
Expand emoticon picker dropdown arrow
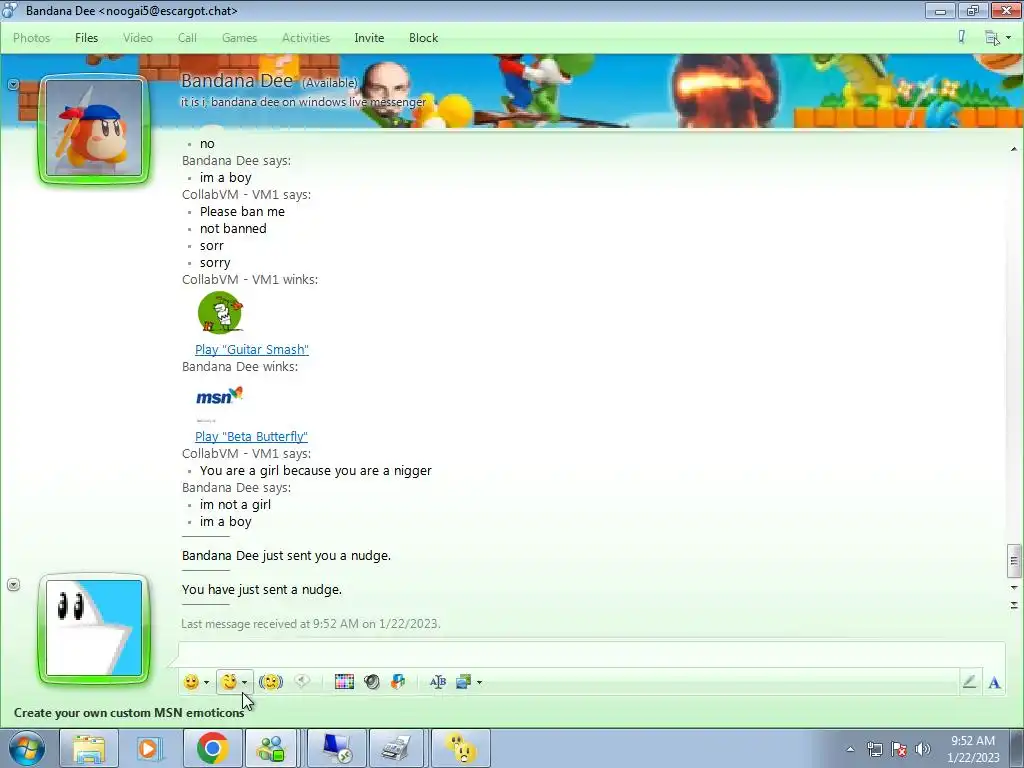click(206, 682)
